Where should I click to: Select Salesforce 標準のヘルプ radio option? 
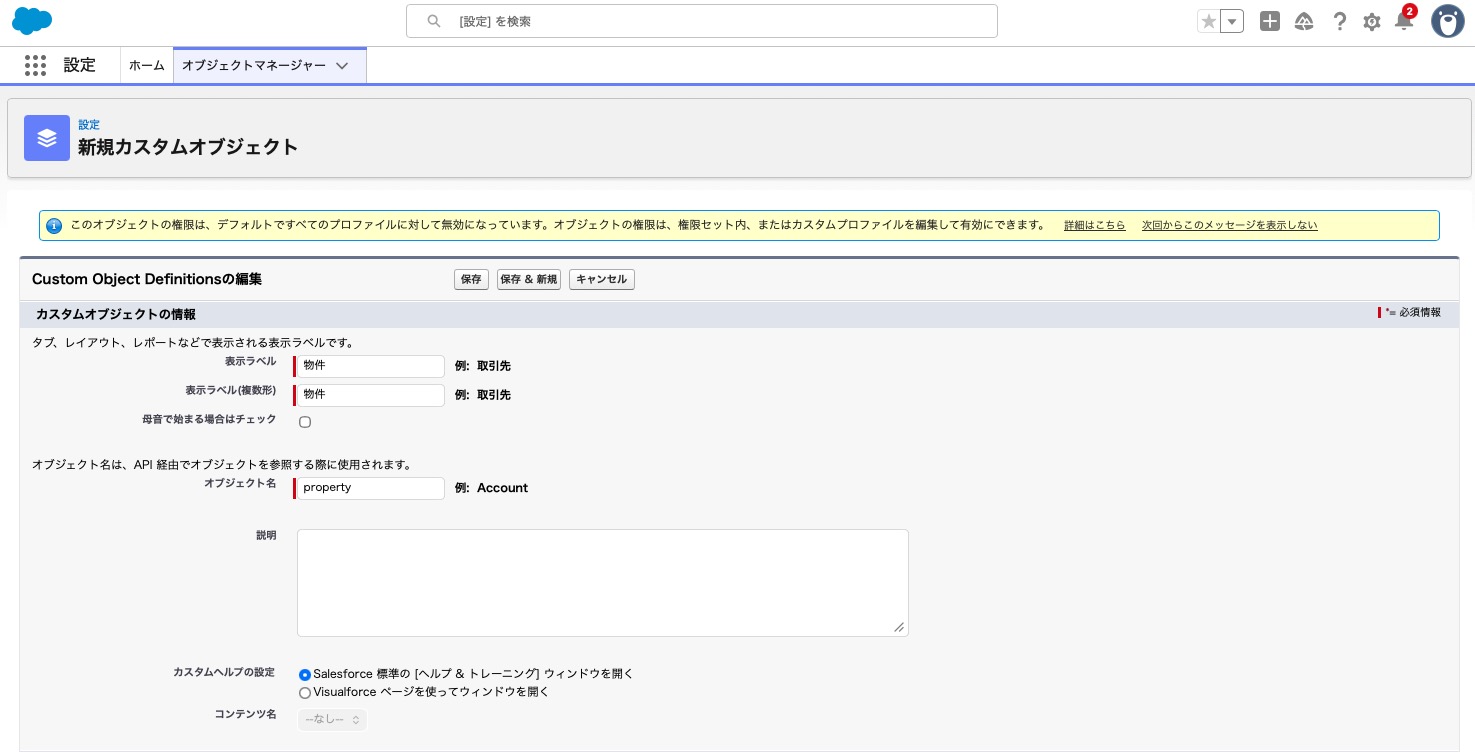click(x=305, y=675)
